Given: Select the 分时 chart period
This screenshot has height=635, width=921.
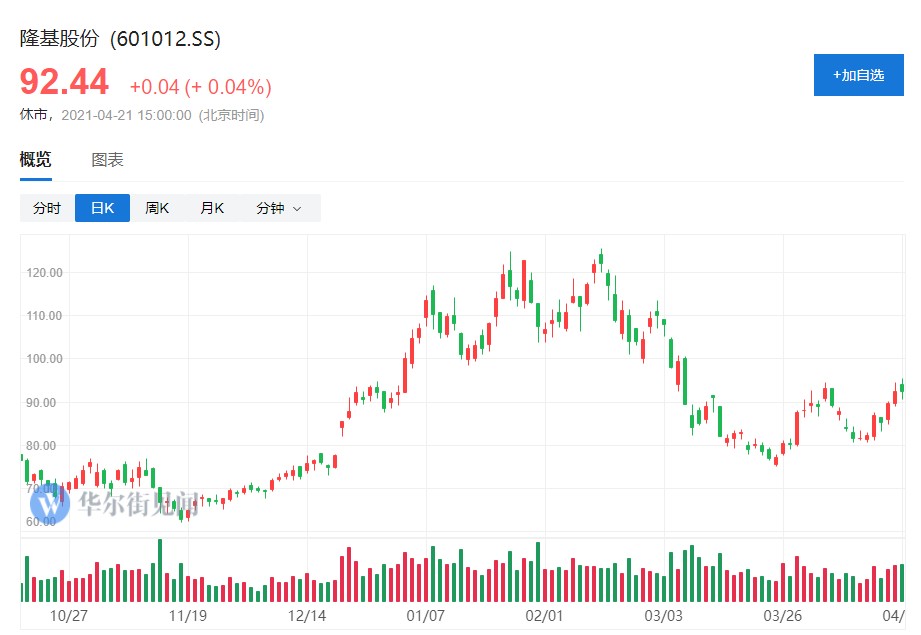Looking at the screenshot, I should click(x=47, y=208).
